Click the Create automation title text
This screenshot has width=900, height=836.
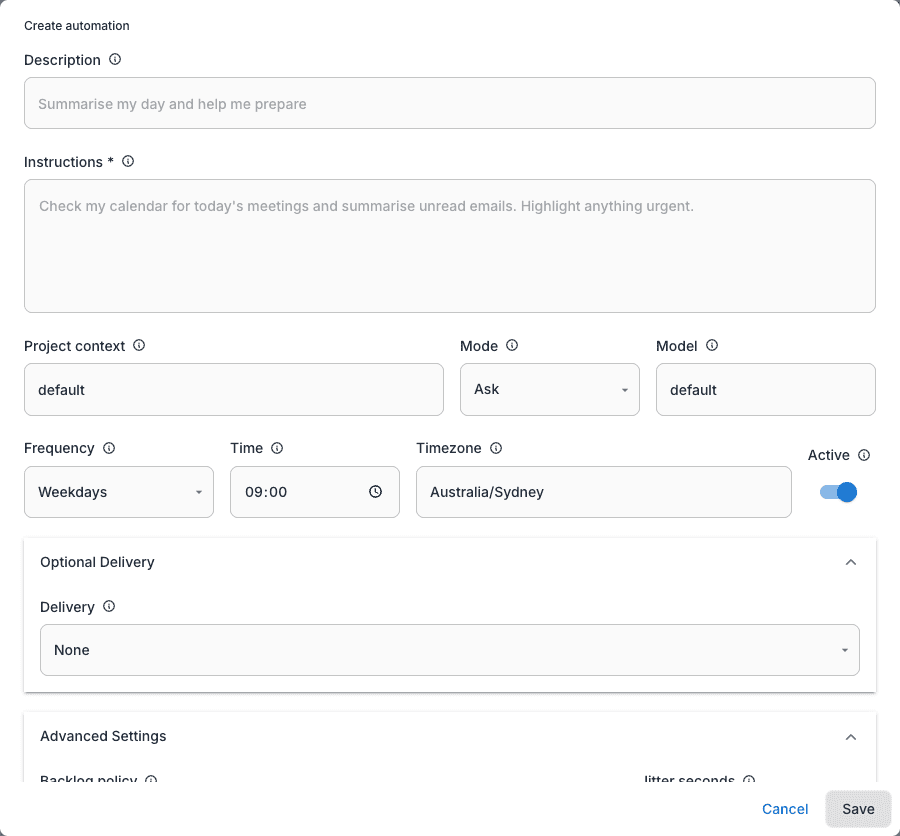pos(77,26)
